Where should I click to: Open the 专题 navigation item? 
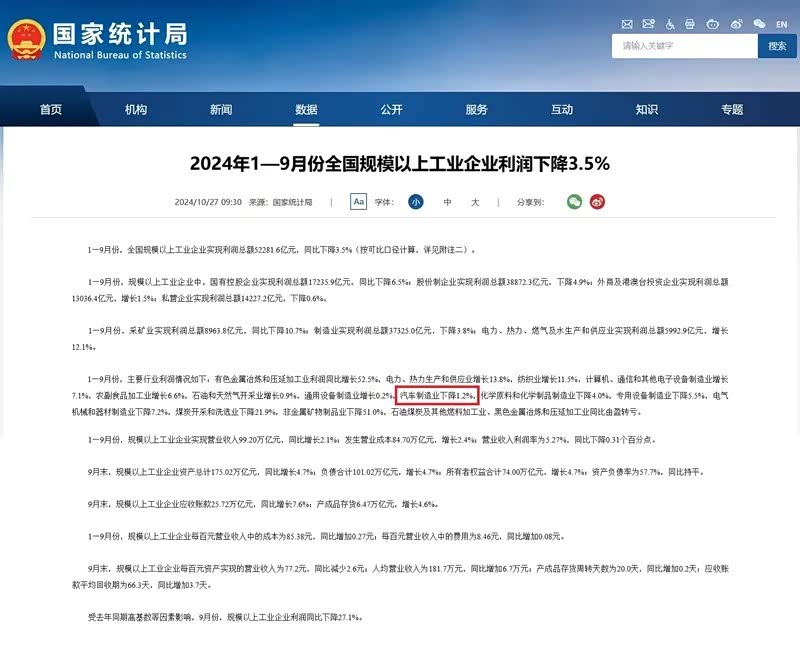coord(732,110)
